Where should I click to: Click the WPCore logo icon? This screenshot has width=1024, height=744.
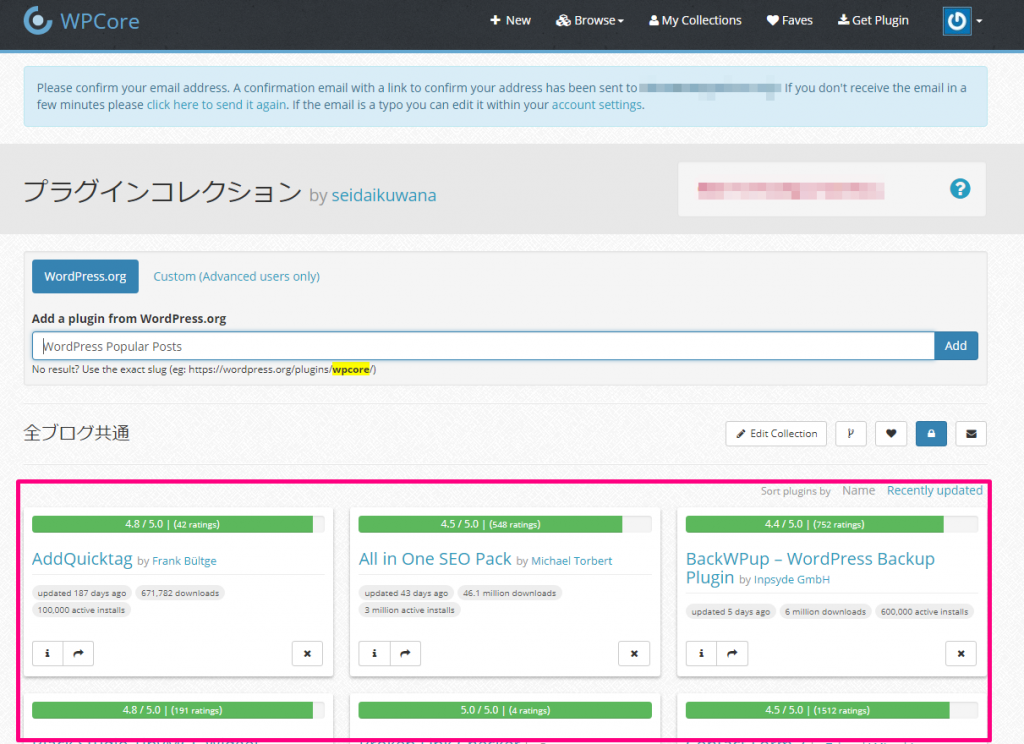(37, 20)
